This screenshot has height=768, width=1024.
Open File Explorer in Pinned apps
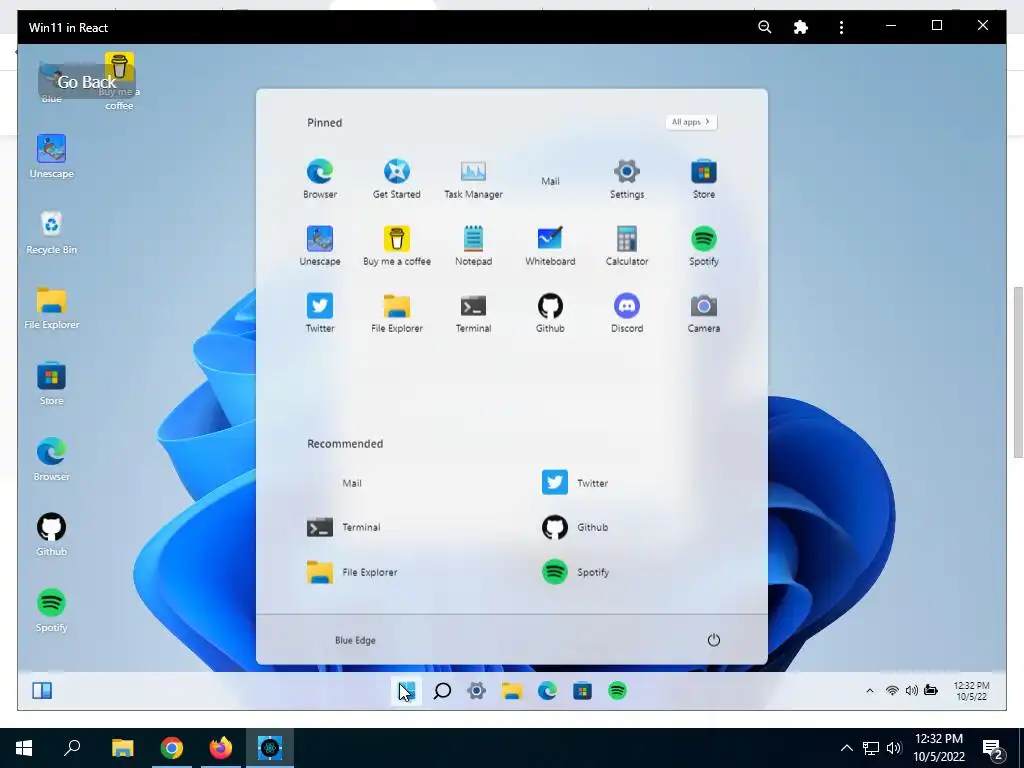point(396,313)
